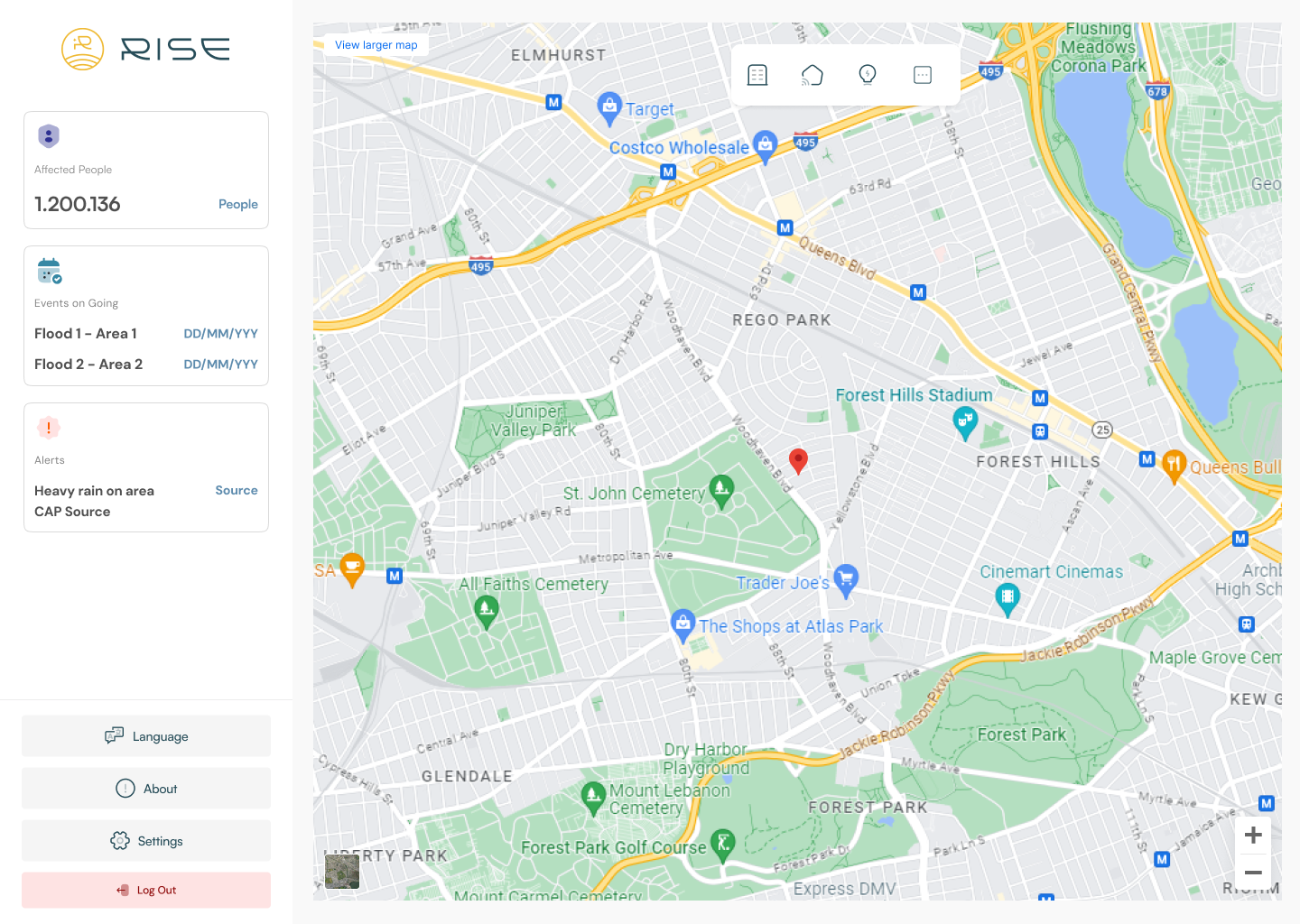This screenshot has height=924, width=1300.
Task: Click the All Faiths Cemetery marker
Action: (487, 612)
